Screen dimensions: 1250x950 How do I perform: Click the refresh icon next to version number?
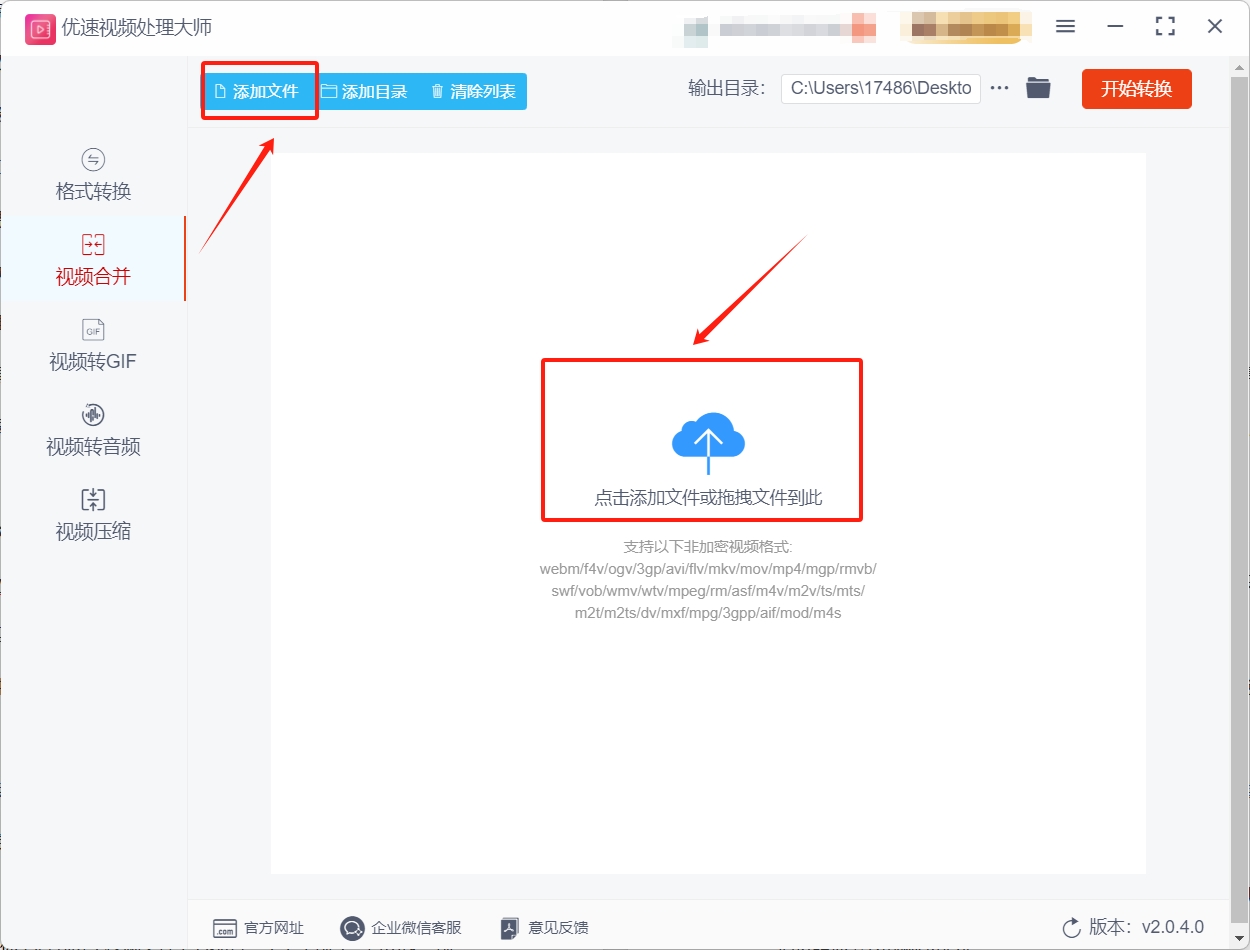coord(1070,927)
